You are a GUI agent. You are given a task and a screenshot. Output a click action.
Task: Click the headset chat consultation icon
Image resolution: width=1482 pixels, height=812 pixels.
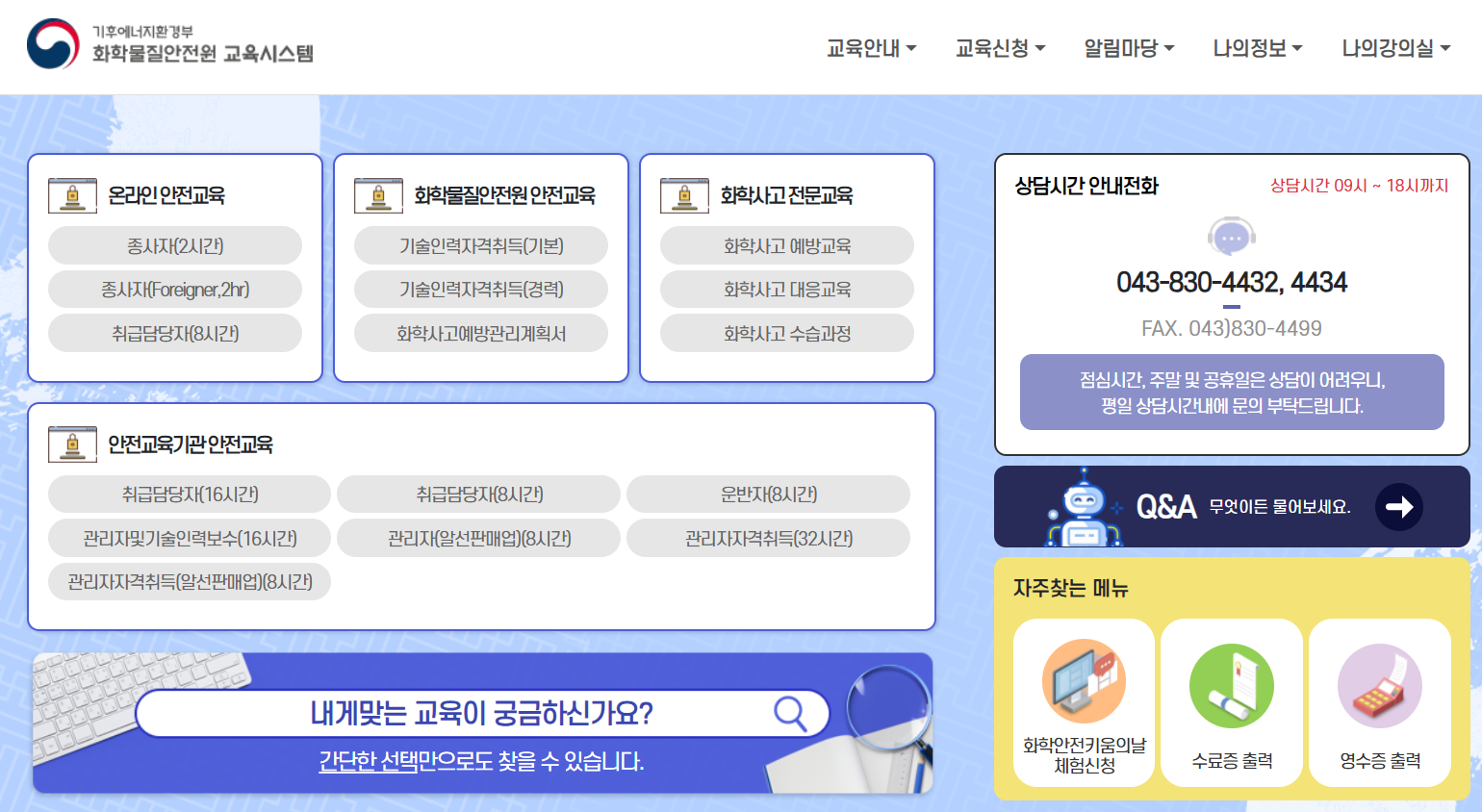[x=1232, y=236]
